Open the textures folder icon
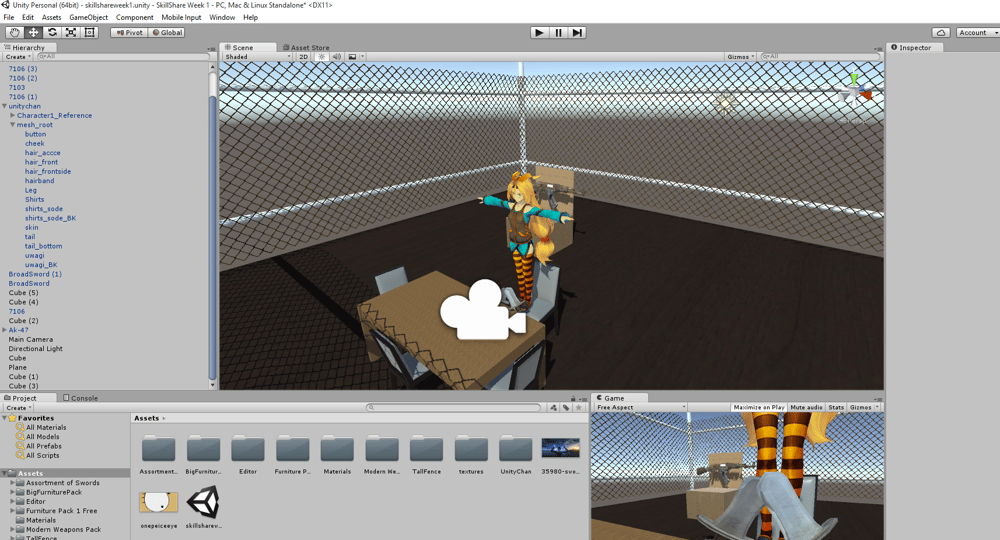The width and height of the screenshot is (1000, 540). tap(471, 449)
